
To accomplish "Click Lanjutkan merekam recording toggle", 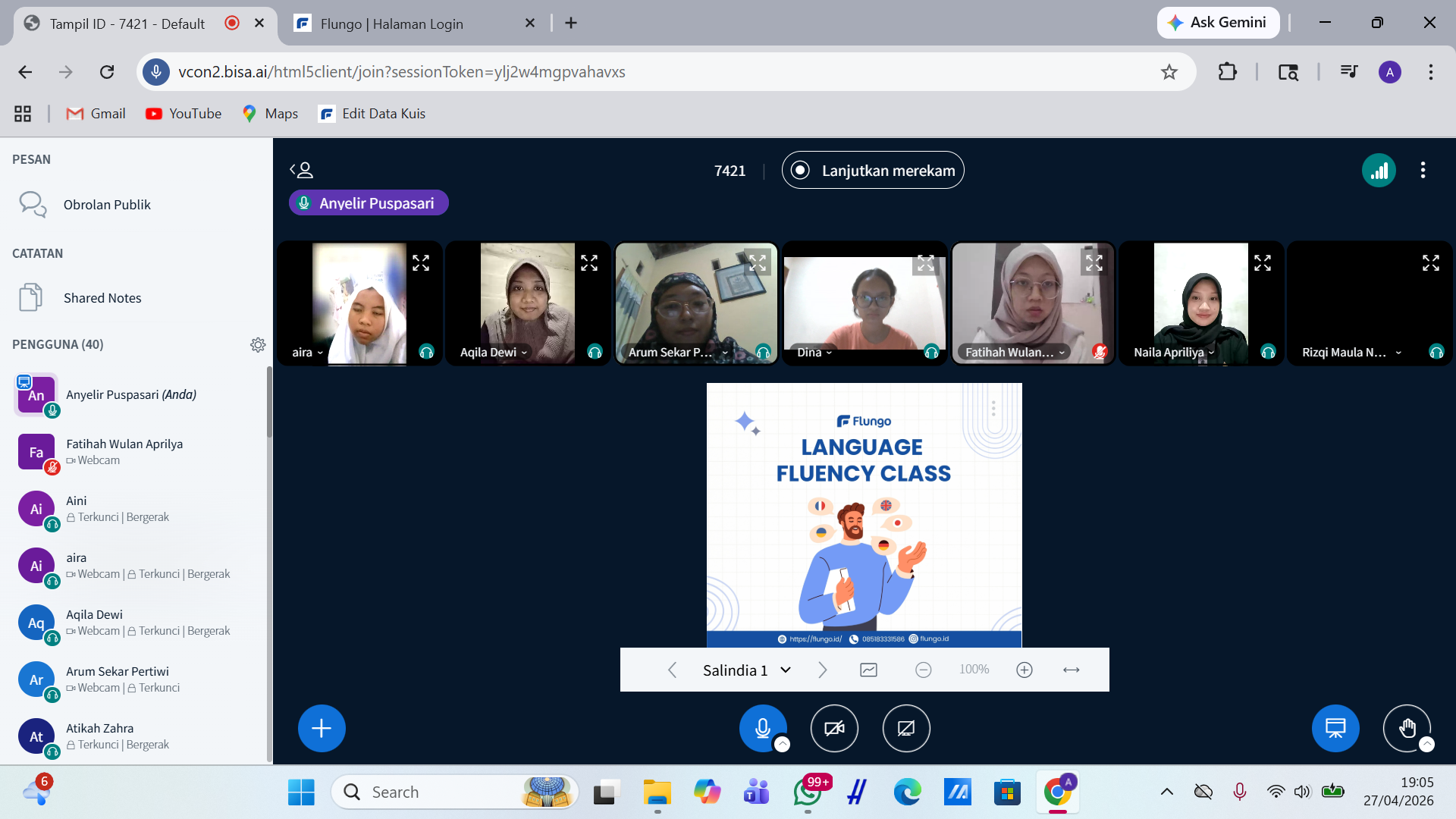I will pyautogui.click(x=873, y=171).
